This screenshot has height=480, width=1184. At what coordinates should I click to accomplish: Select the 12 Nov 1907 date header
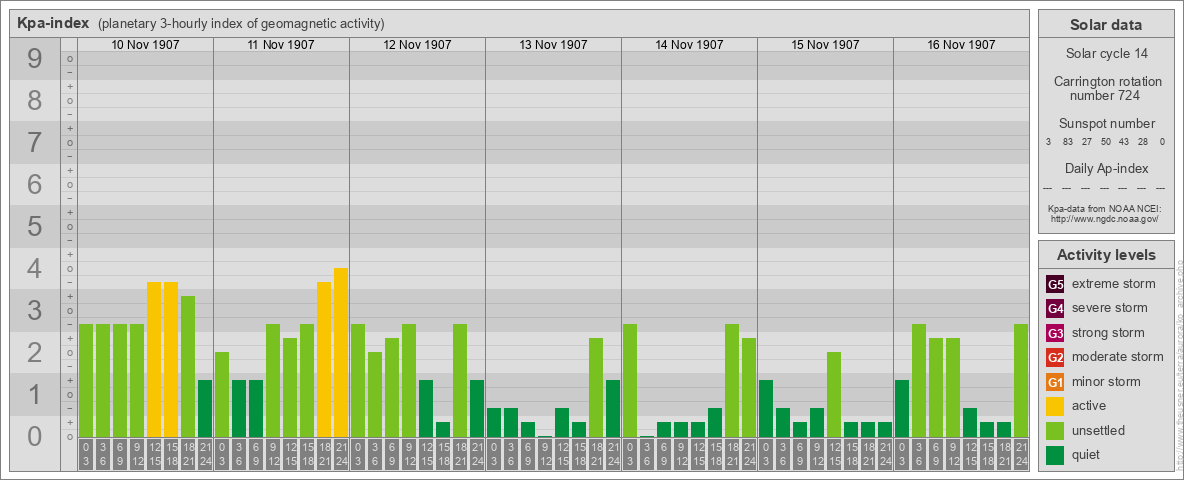click(417, 45)
